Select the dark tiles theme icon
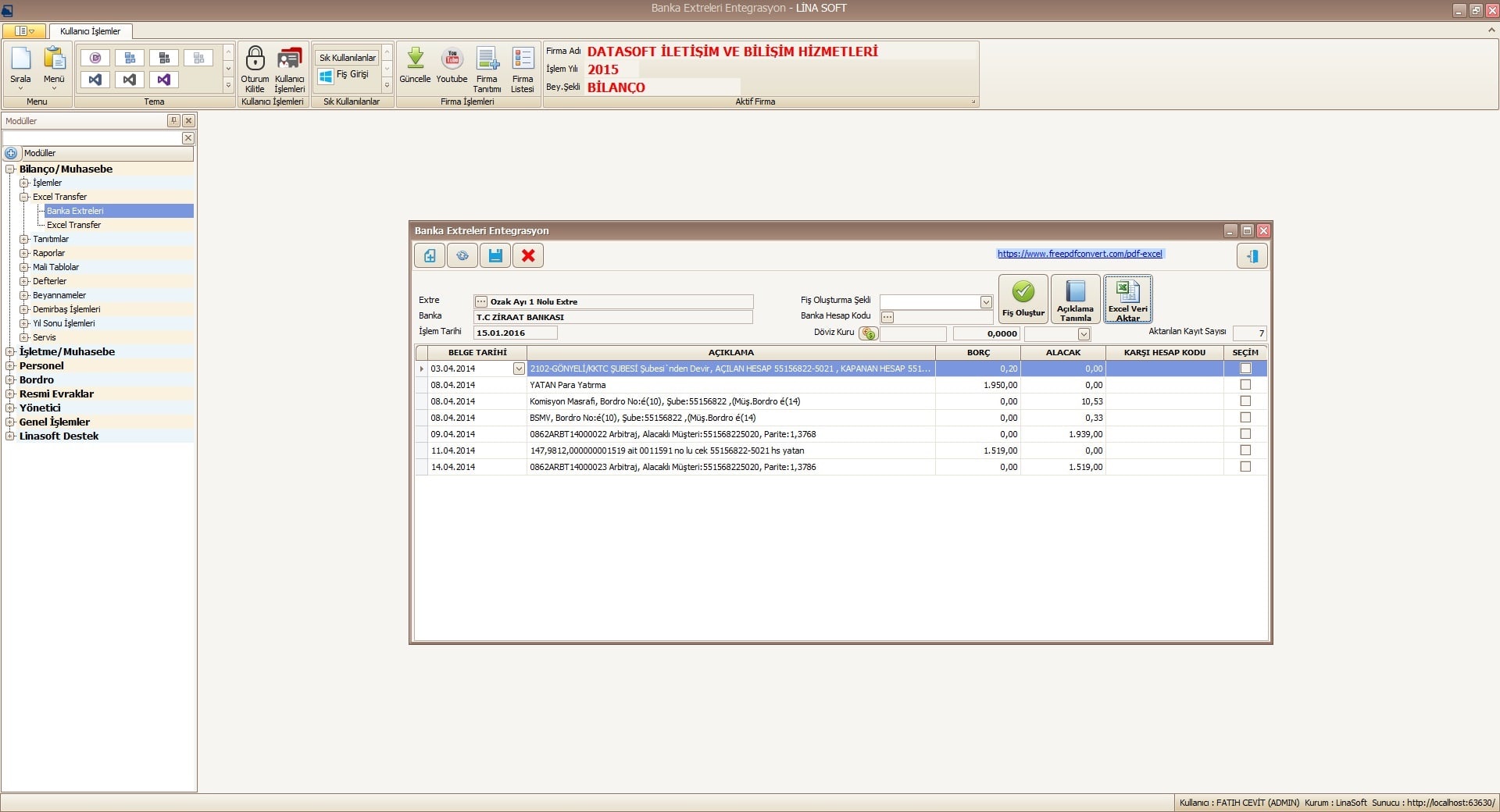This screenshot has width=1500, height=812. tap(164, 58)
